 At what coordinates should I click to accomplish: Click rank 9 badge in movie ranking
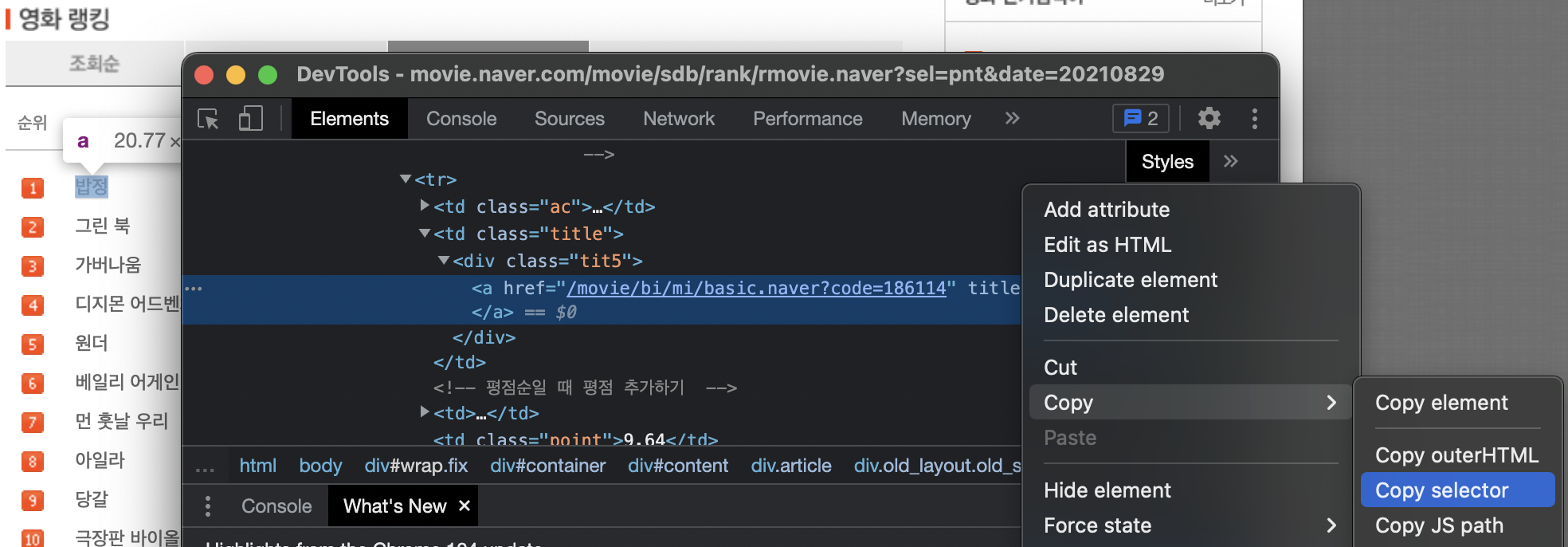tap(32, 501)
